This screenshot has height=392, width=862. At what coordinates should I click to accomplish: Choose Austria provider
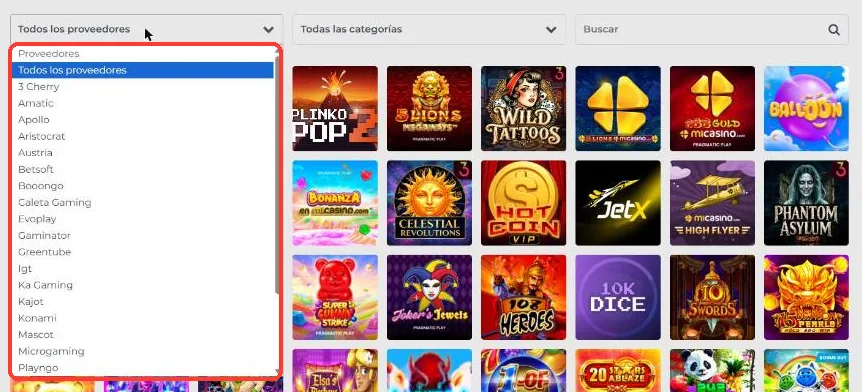coord(142,153)
